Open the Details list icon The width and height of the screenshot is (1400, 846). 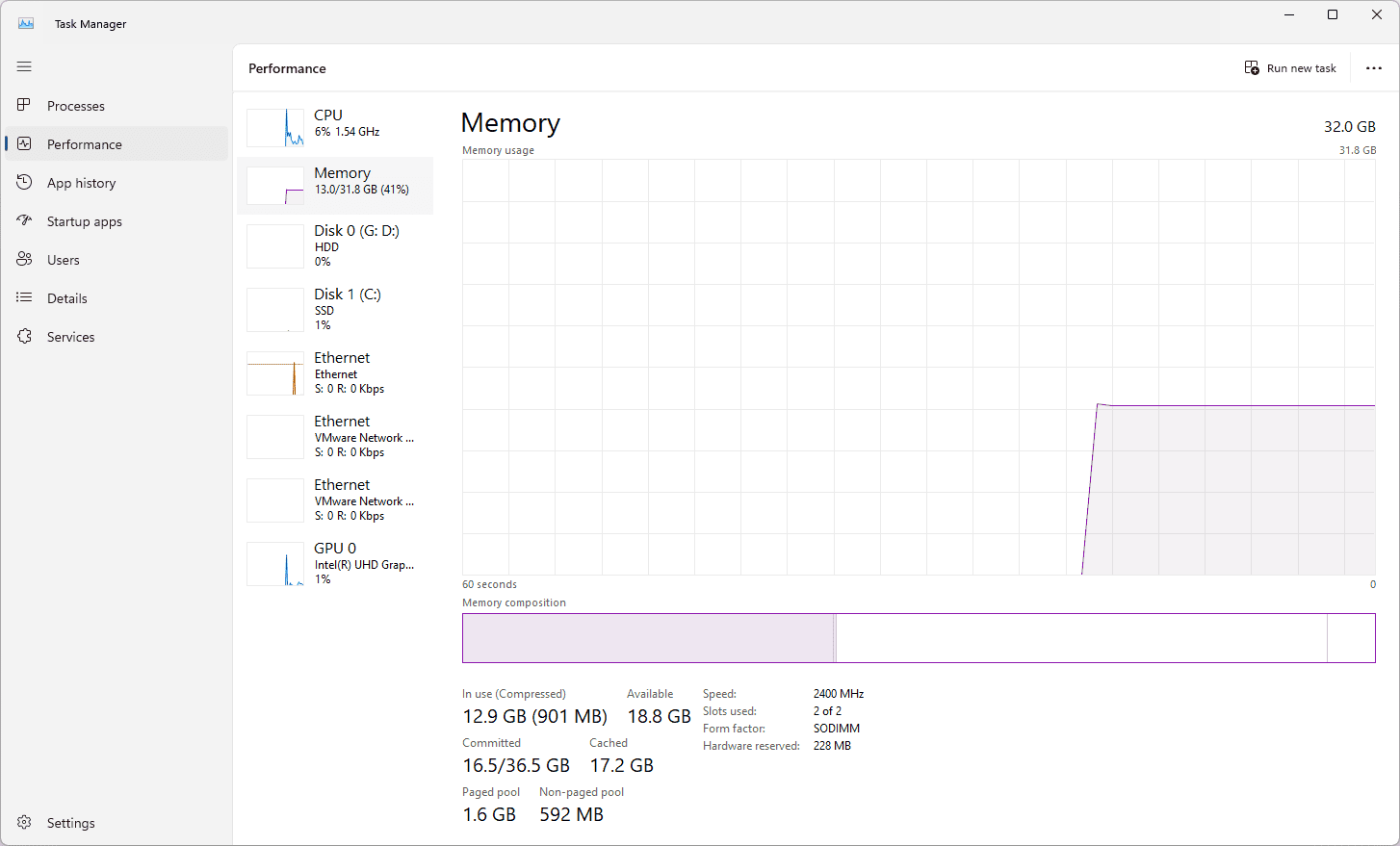tap(24, 297)
